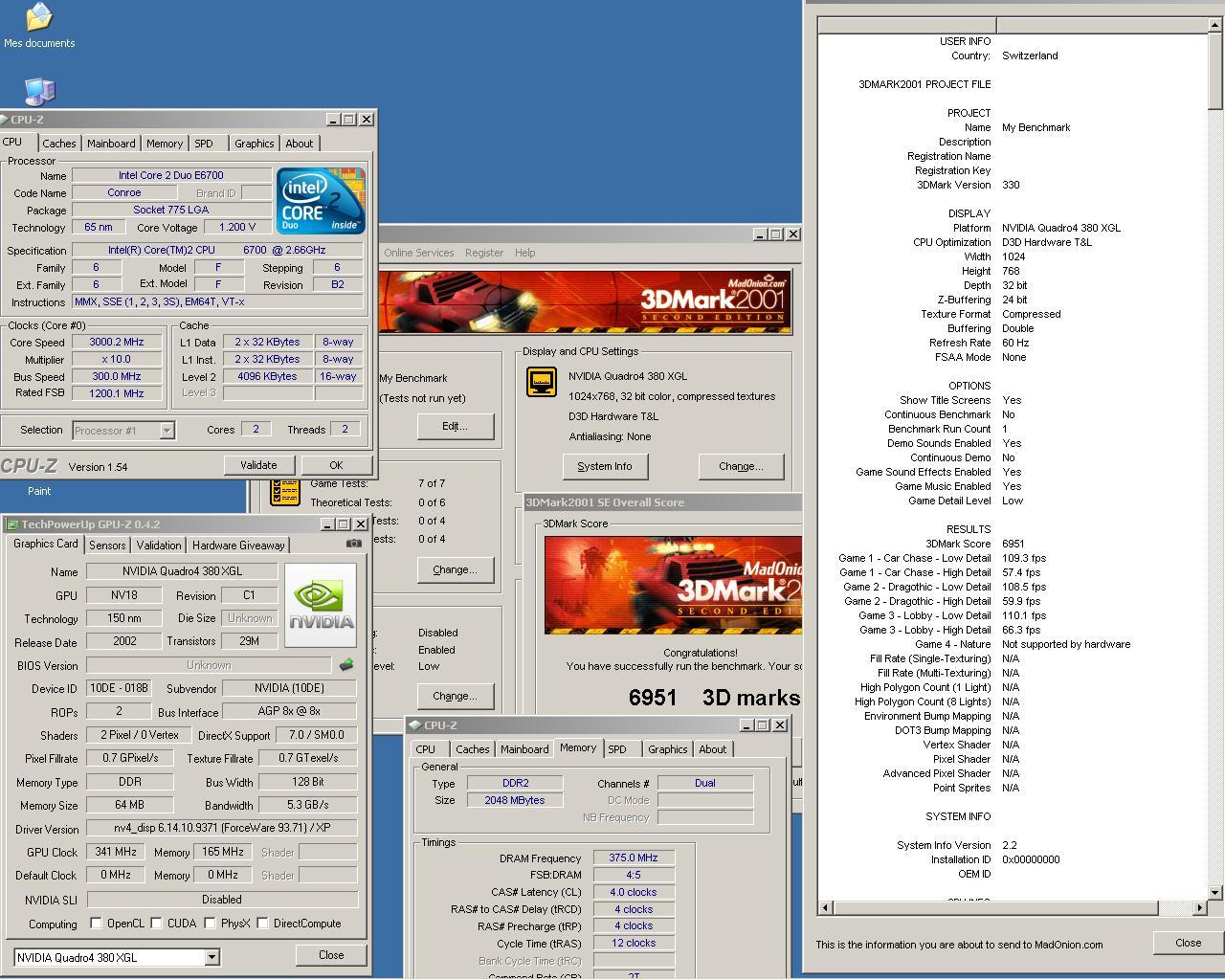The height and width of the screenshot is (980, 1225).
Task: Click the monitor icon in Display and CPU Settings
Action: (x=542, y=382)
